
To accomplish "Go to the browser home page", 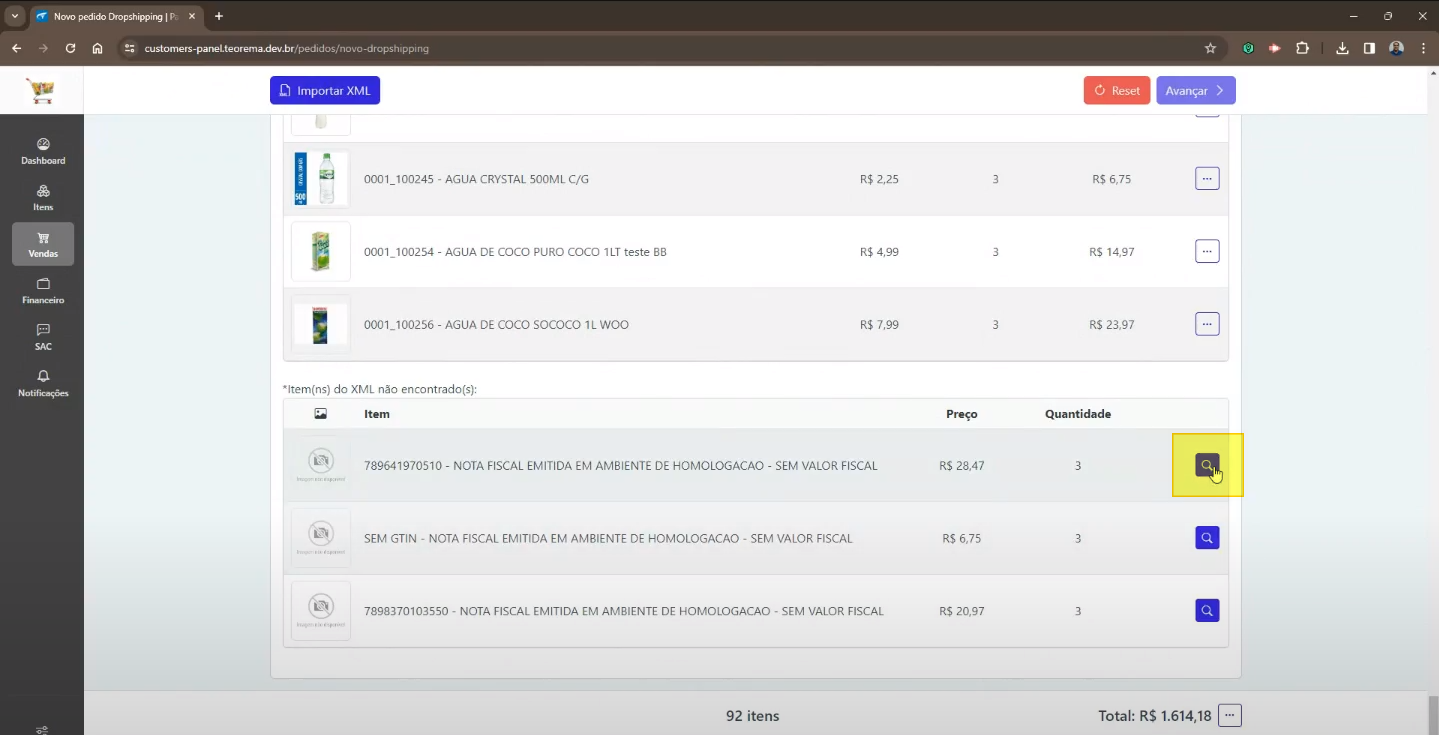I will coord(97,48).
